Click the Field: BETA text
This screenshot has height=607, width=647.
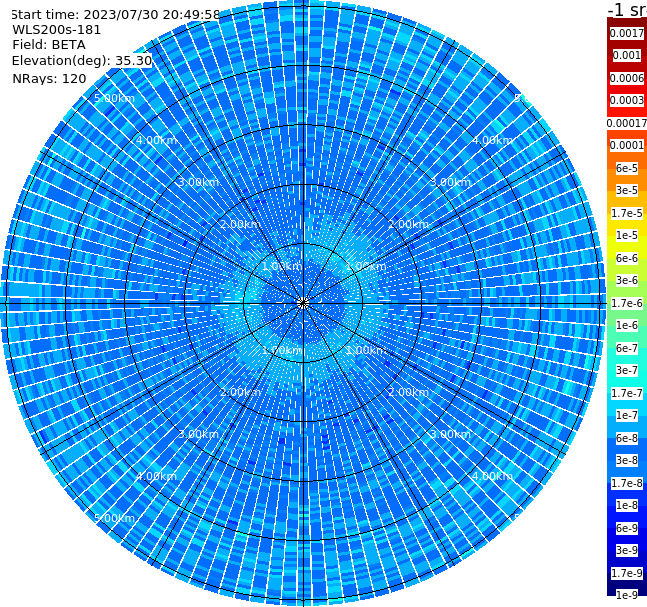[49, 45]
